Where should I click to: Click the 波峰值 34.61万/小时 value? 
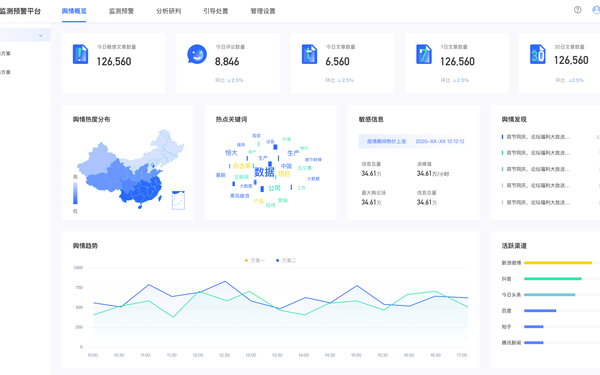[x=433, y=174]
